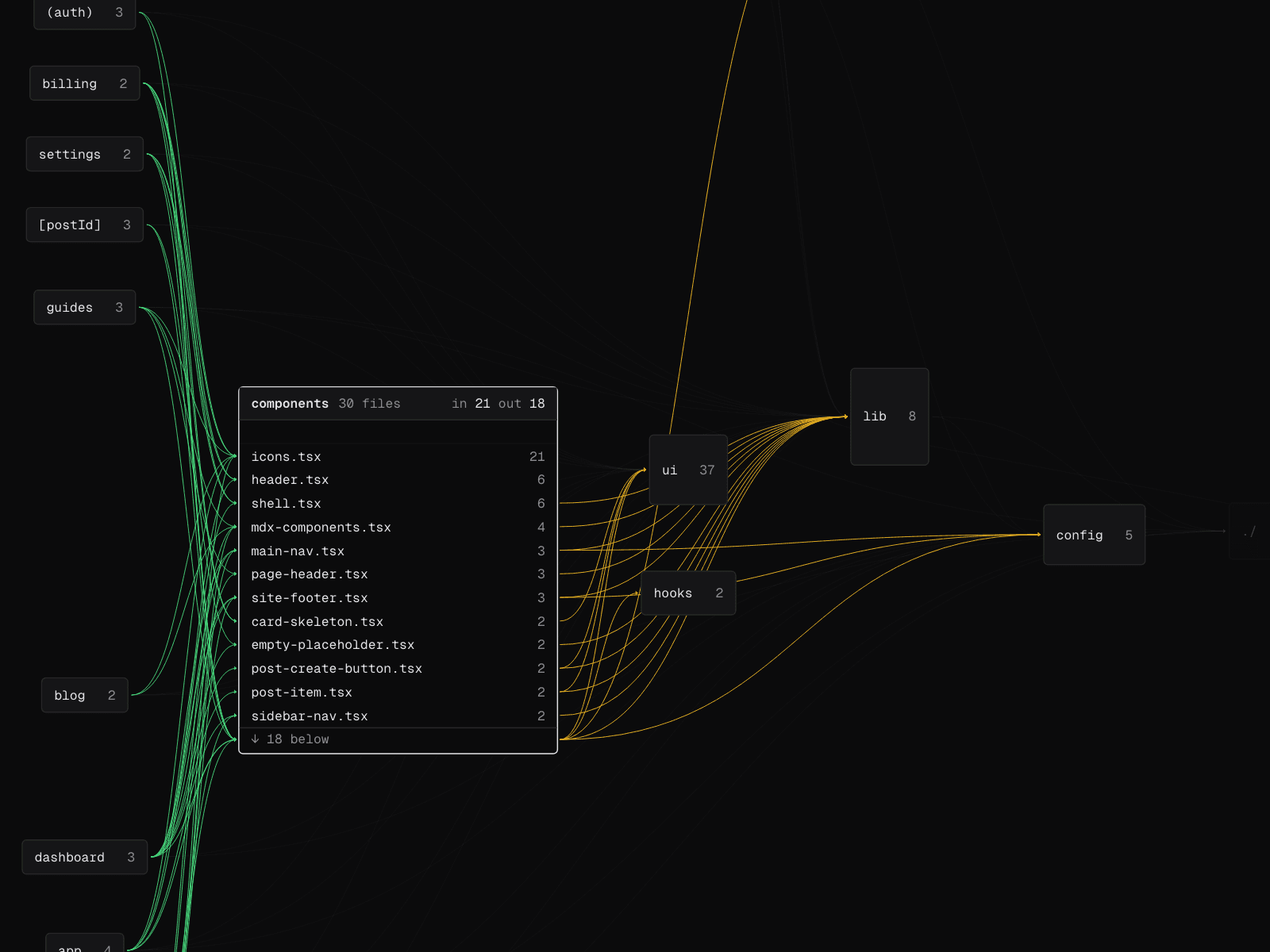Select card-skeleton.tsx file row
The width and height of the screenshot is (1270, 952).
[398, 621]
